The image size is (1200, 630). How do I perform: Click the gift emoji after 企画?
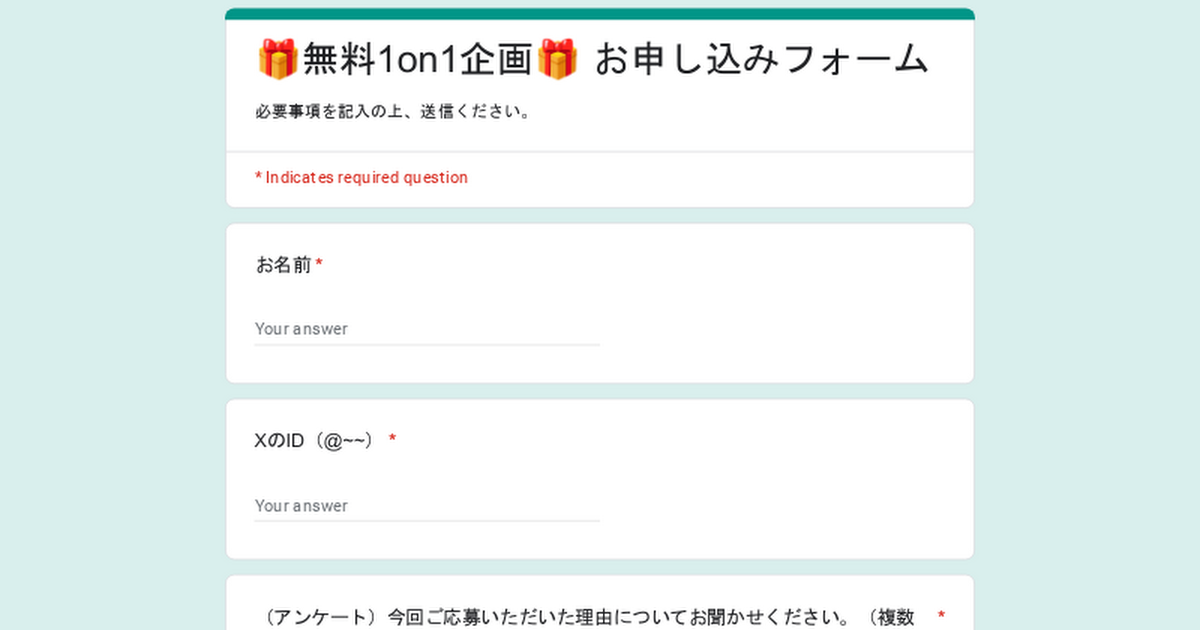[x=557, y=59]
